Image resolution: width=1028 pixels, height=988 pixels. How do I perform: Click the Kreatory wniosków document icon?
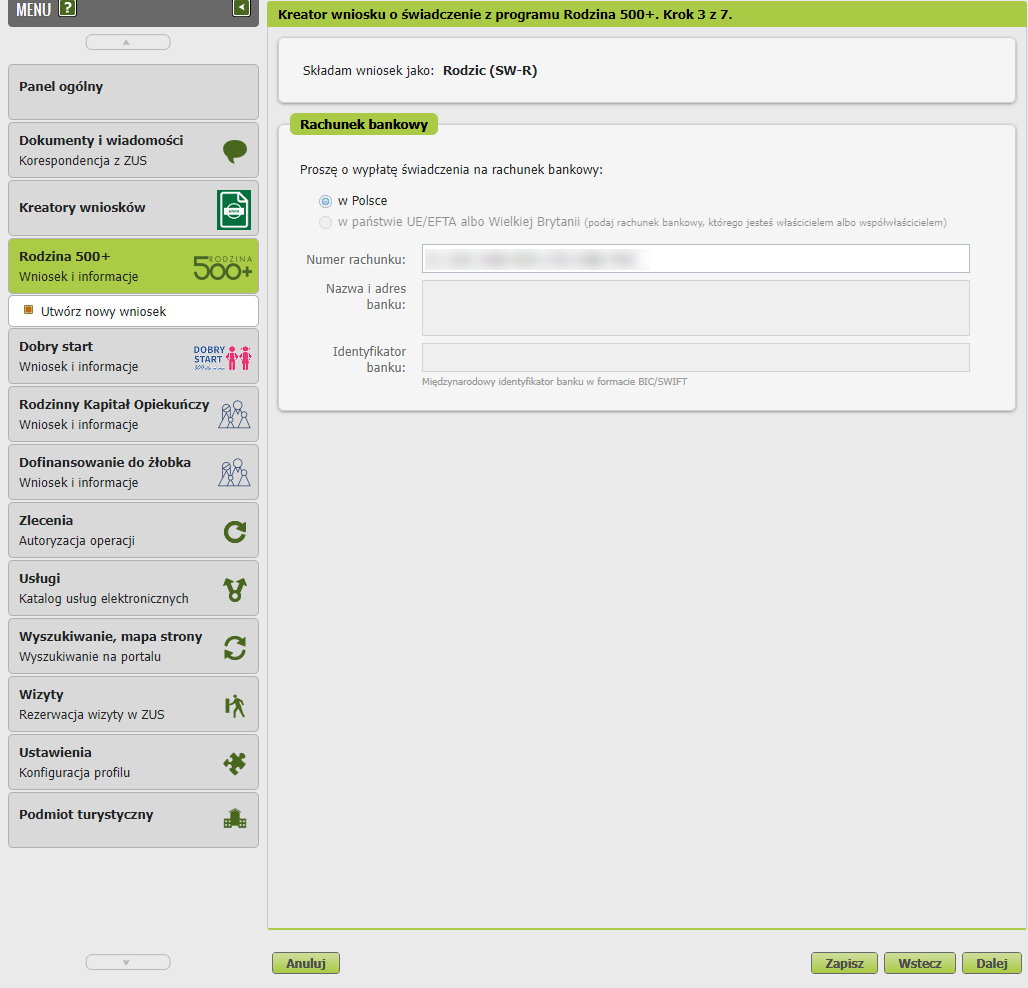pyautogui.click(x=234, y=210)
